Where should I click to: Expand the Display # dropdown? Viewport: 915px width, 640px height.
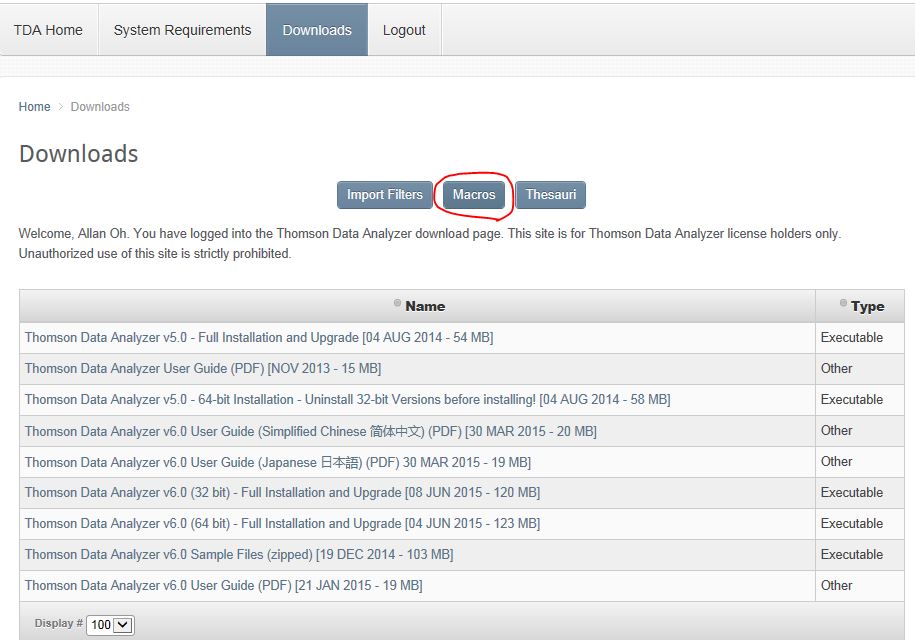click(110, 625)
